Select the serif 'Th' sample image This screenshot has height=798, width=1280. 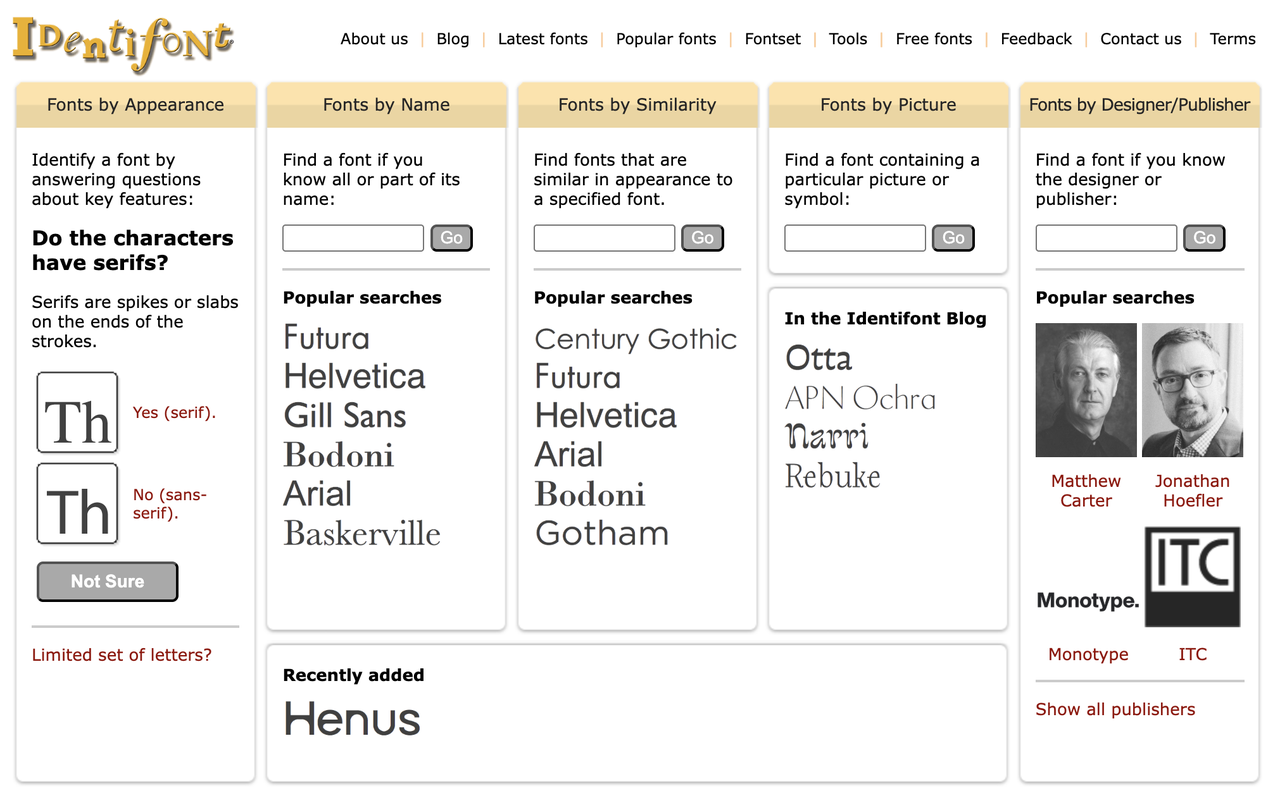[77, 413]
